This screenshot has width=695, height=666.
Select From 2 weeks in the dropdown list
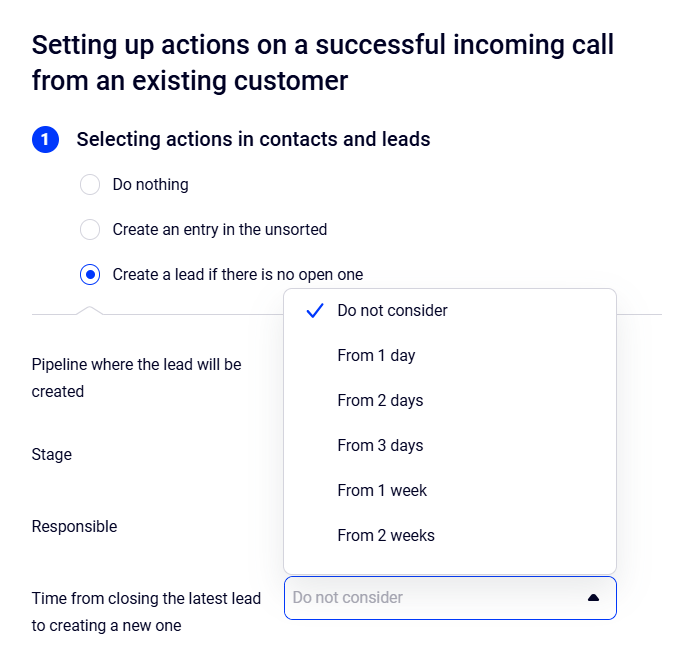coord(386,536)
